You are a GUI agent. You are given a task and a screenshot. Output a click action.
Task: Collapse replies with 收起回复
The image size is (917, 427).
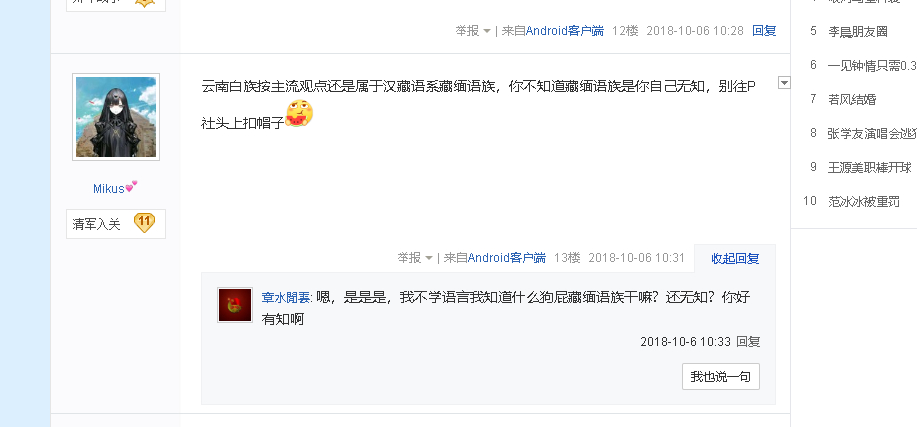click(735, 258)
